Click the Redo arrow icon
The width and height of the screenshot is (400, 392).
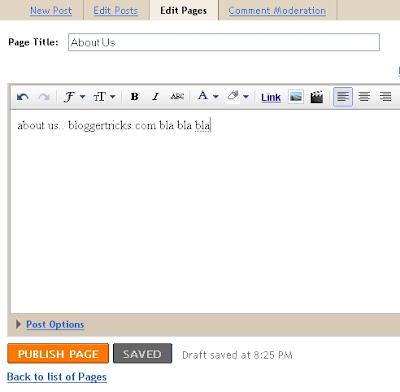[44, 97]
